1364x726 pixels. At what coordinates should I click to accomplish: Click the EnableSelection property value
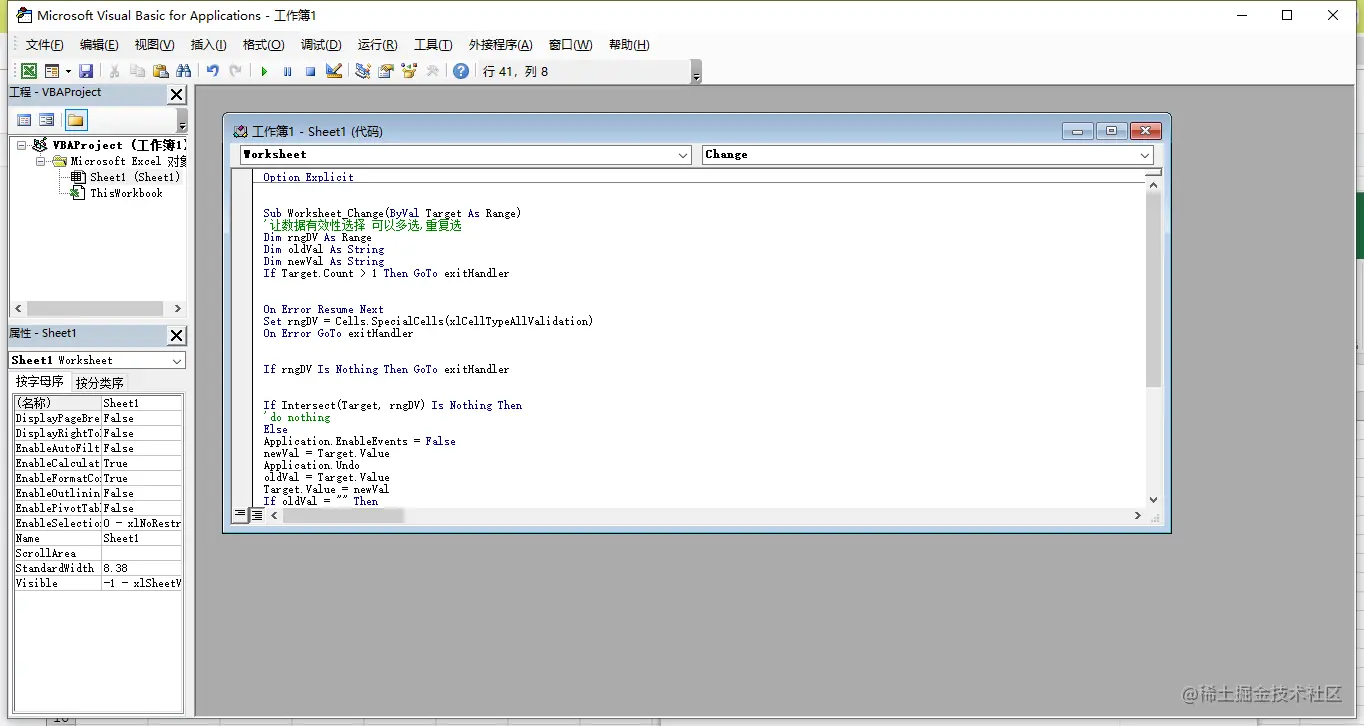[x=141, y=523]
